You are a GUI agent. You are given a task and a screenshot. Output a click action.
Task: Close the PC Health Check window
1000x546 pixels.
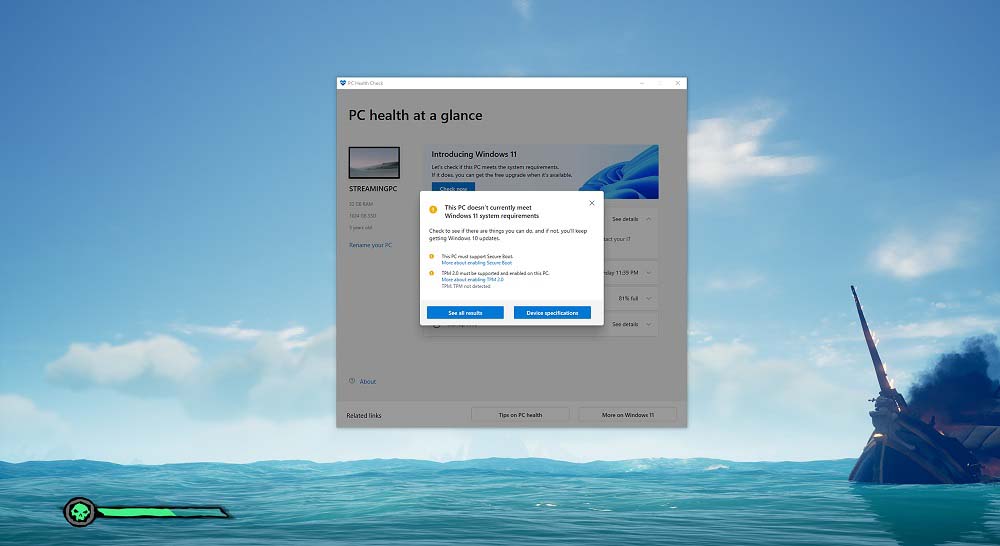pyautogui.click(x=678, y=83)
